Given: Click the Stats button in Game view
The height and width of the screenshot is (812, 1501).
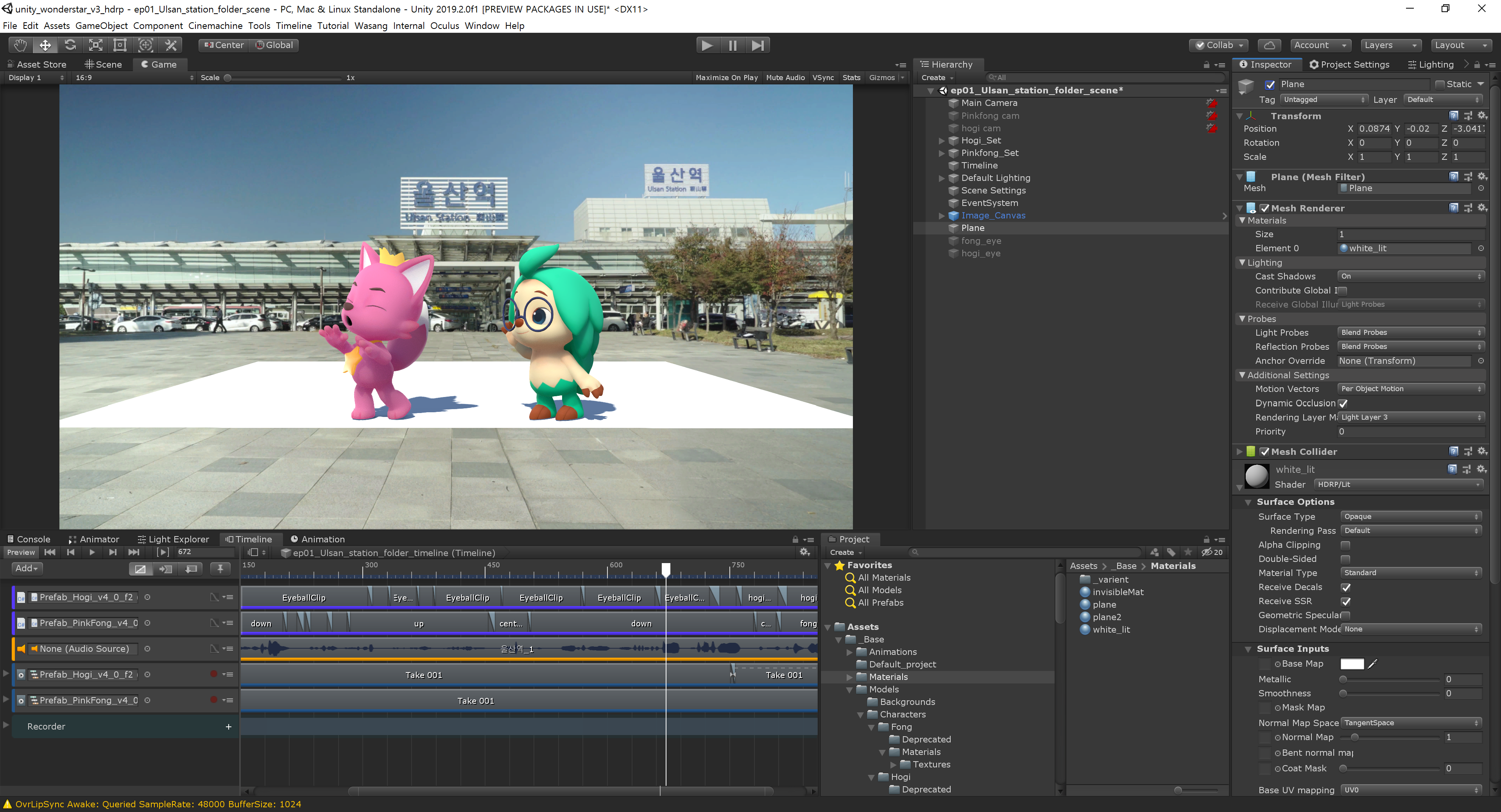Looking at the screenshot, I should click(851, 77).
